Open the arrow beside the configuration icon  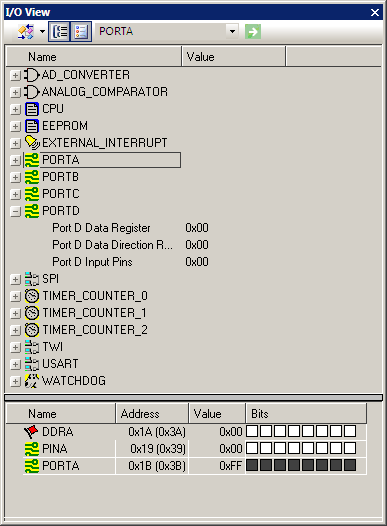coord(42,32)
